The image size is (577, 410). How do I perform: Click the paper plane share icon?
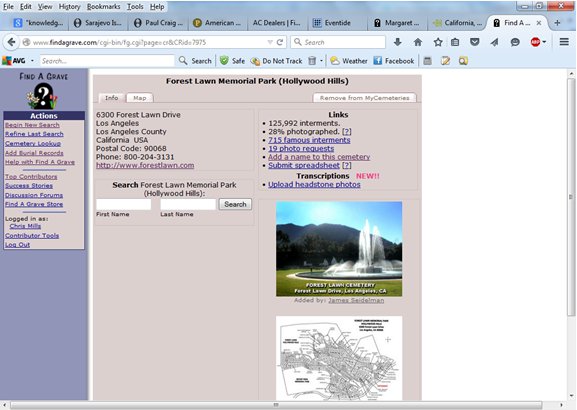click(494, 42)
